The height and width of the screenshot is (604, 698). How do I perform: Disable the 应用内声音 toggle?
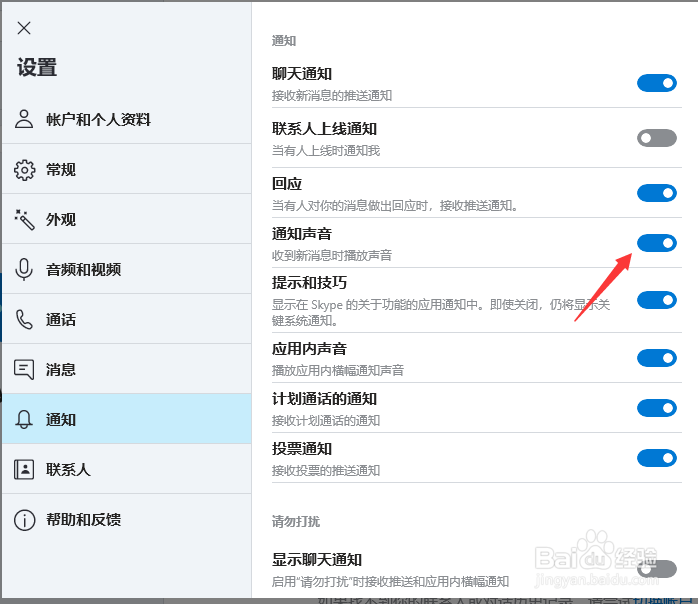[x=657, y=358]
